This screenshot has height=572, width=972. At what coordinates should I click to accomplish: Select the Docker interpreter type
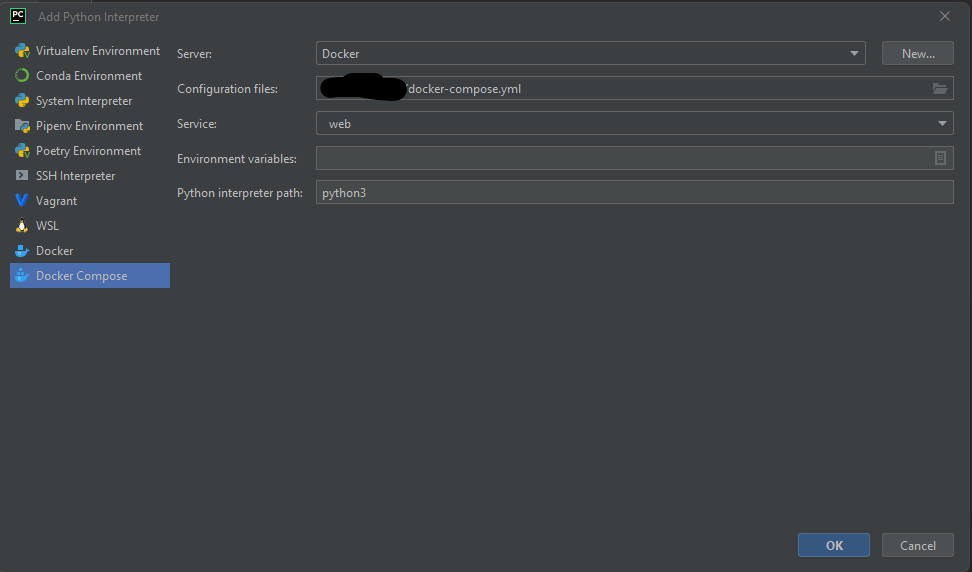pos(90,250)
